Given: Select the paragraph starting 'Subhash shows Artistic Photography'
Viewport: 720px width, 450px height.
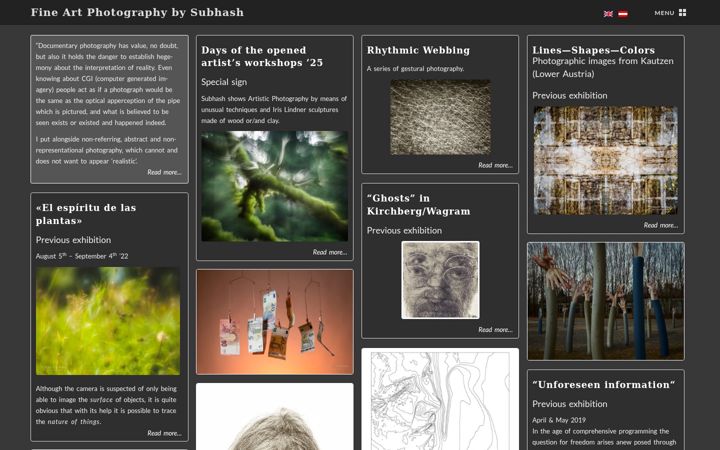Looking at the screenshot, I should (274, 110).
